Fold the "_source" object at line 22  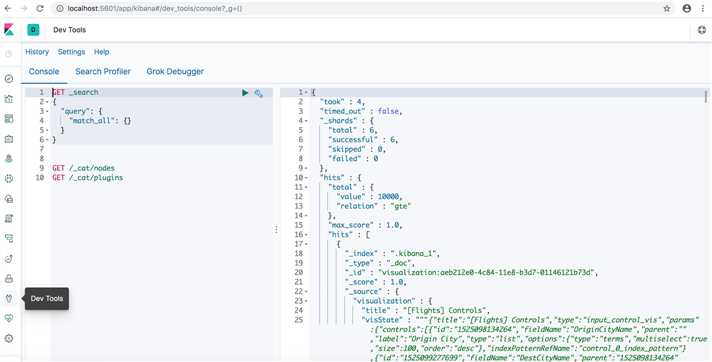pyautogui.click(x=306, y=292)
